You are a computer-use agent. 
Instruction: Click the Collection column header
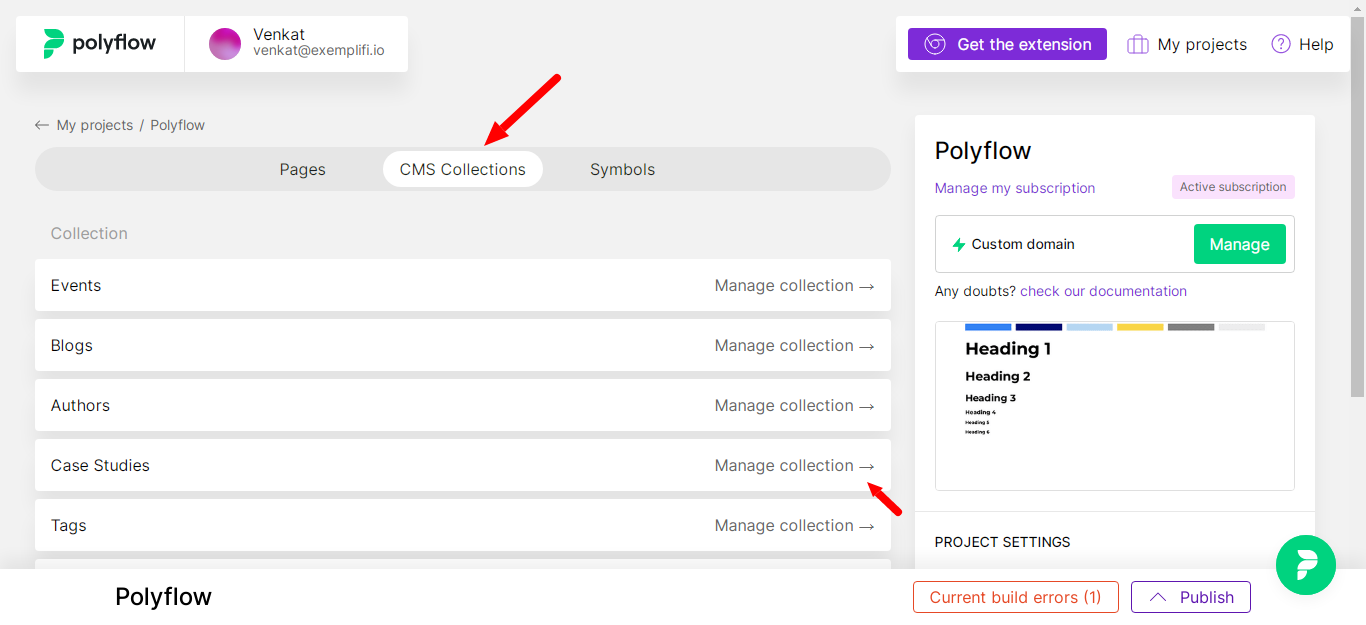tap(89, 233)
